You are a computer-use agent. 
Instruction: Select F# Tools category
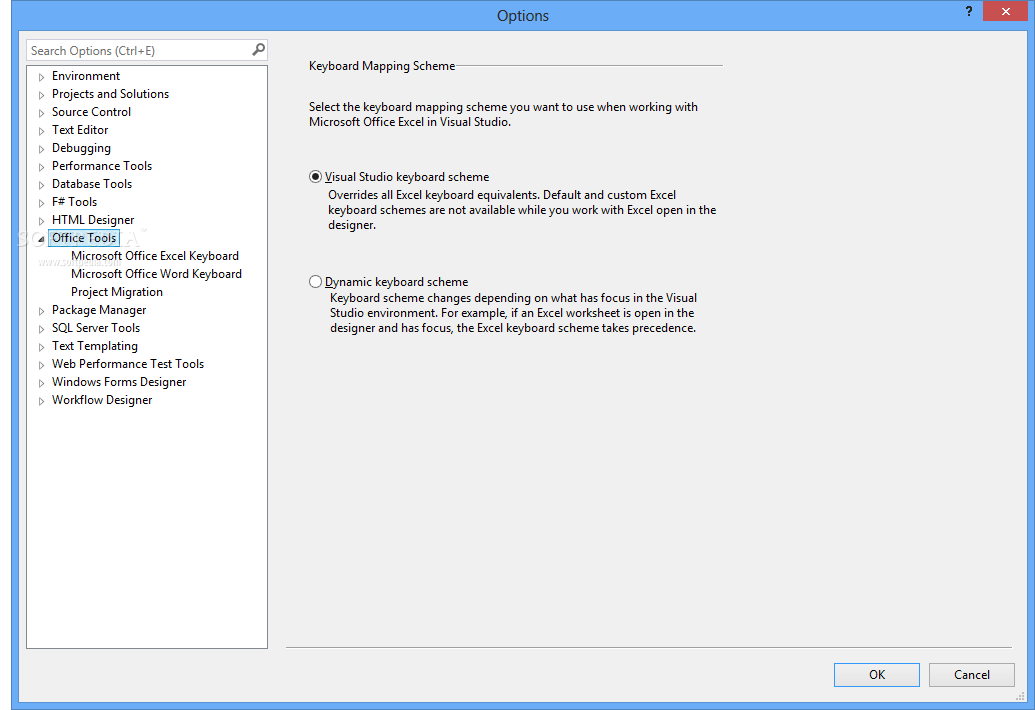coord(74,202)
